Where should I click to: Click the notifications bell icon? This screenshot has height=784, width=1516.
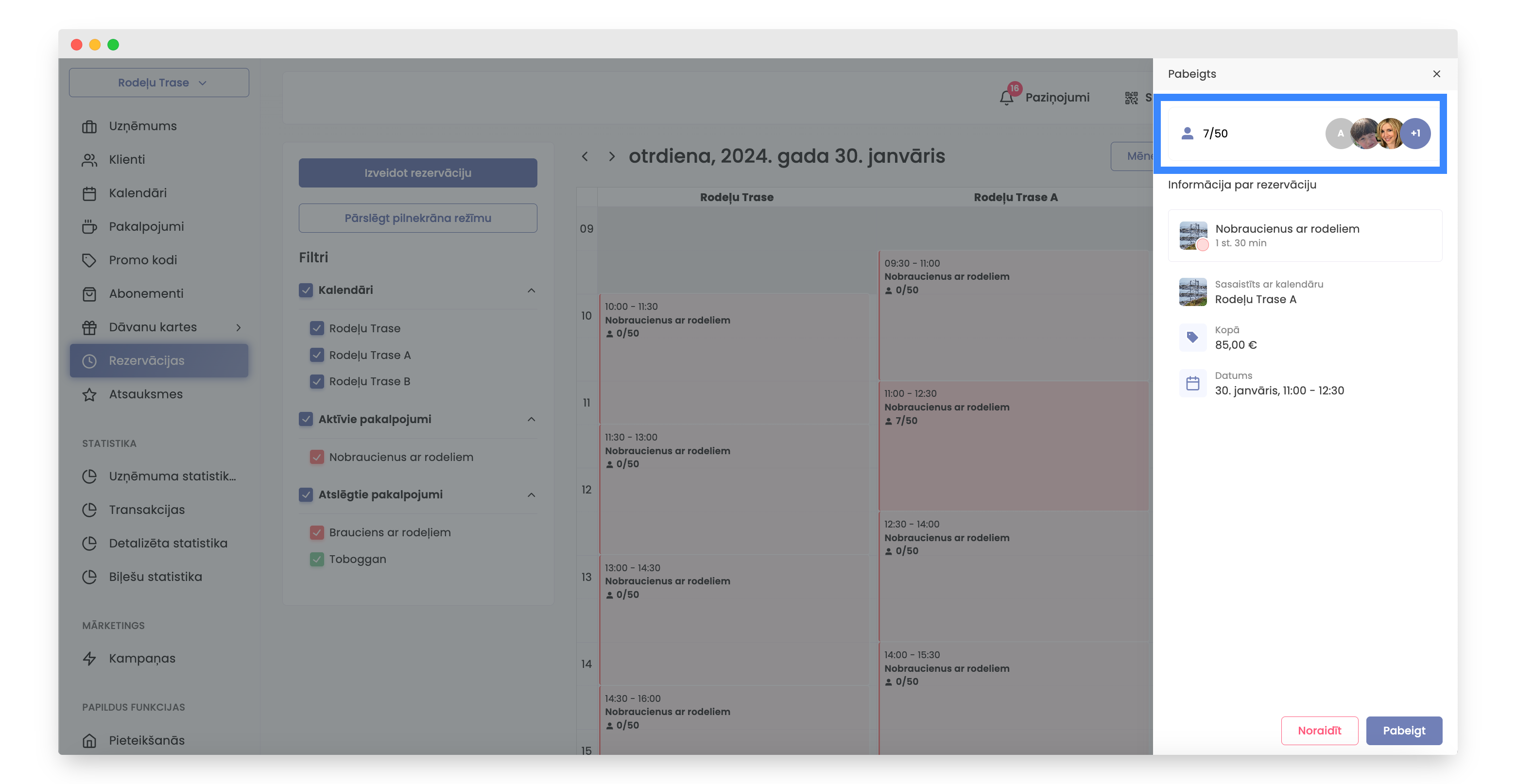1006,98
